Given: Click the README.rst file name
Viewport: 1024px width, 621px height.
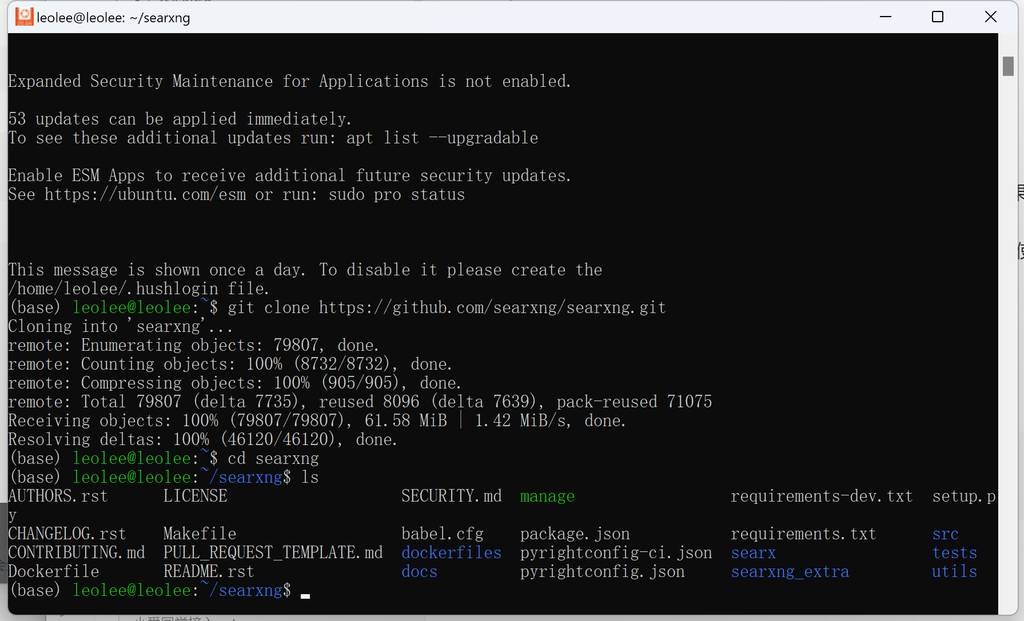Looking at the screenshot, I should tap(208, 572).
